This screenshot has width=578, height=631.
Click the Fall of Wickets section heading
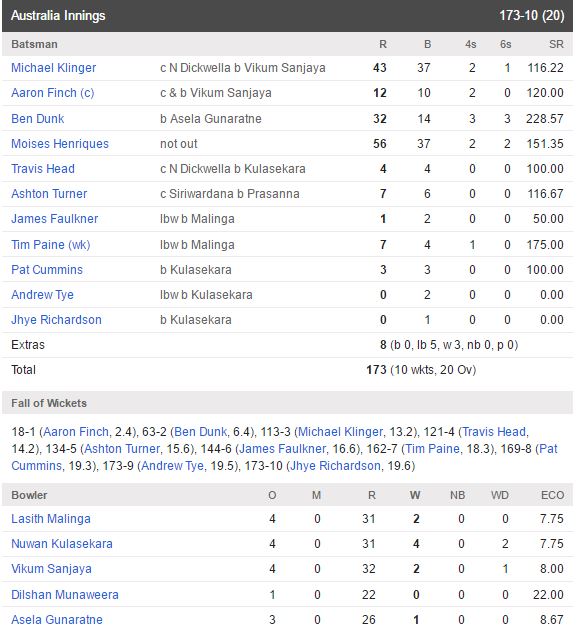pos(49,403)
